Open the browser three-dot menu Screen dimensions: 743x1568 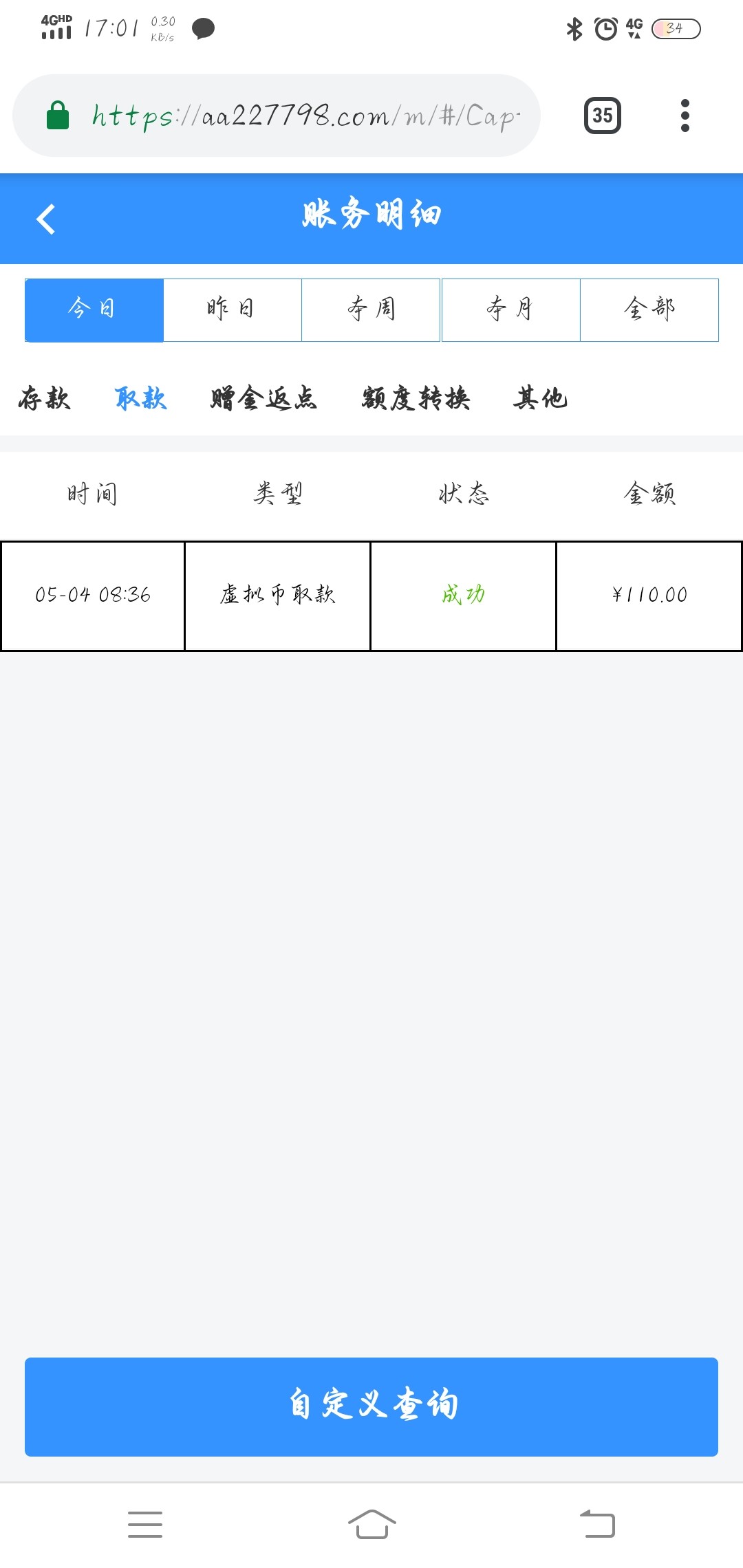[685, 116]
